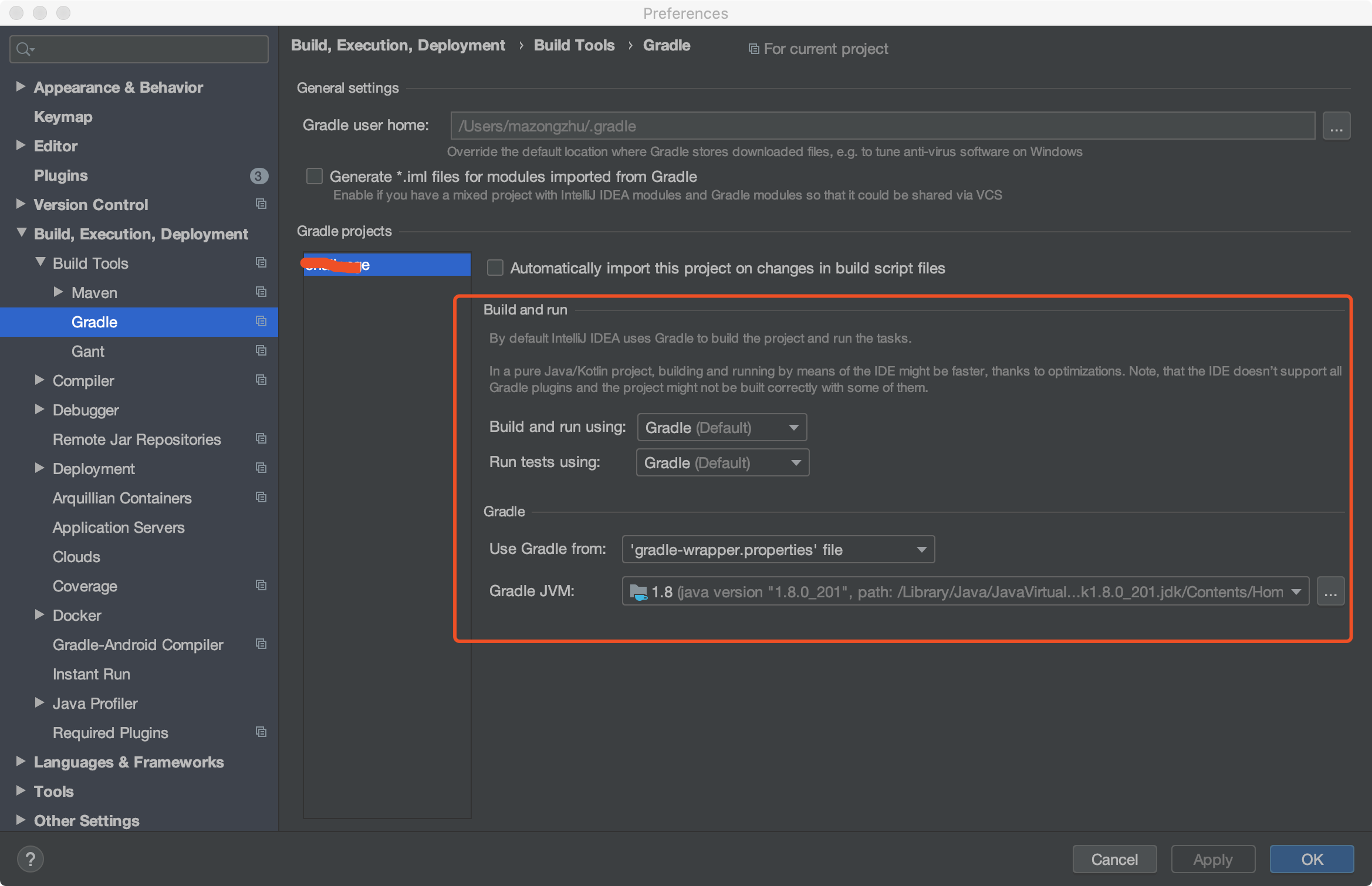Select Keymap settings page

pyautogui.click(x=63, y=117)
